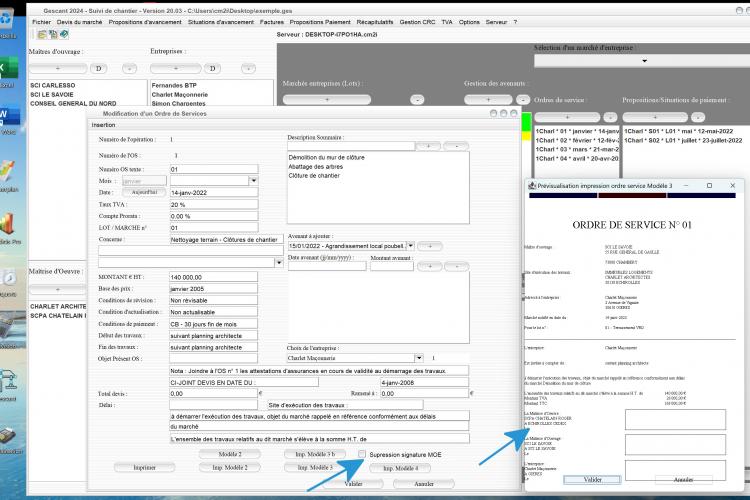Click the Date avenant input field
This screenshot has width=750, height=500.
(327, 266)
